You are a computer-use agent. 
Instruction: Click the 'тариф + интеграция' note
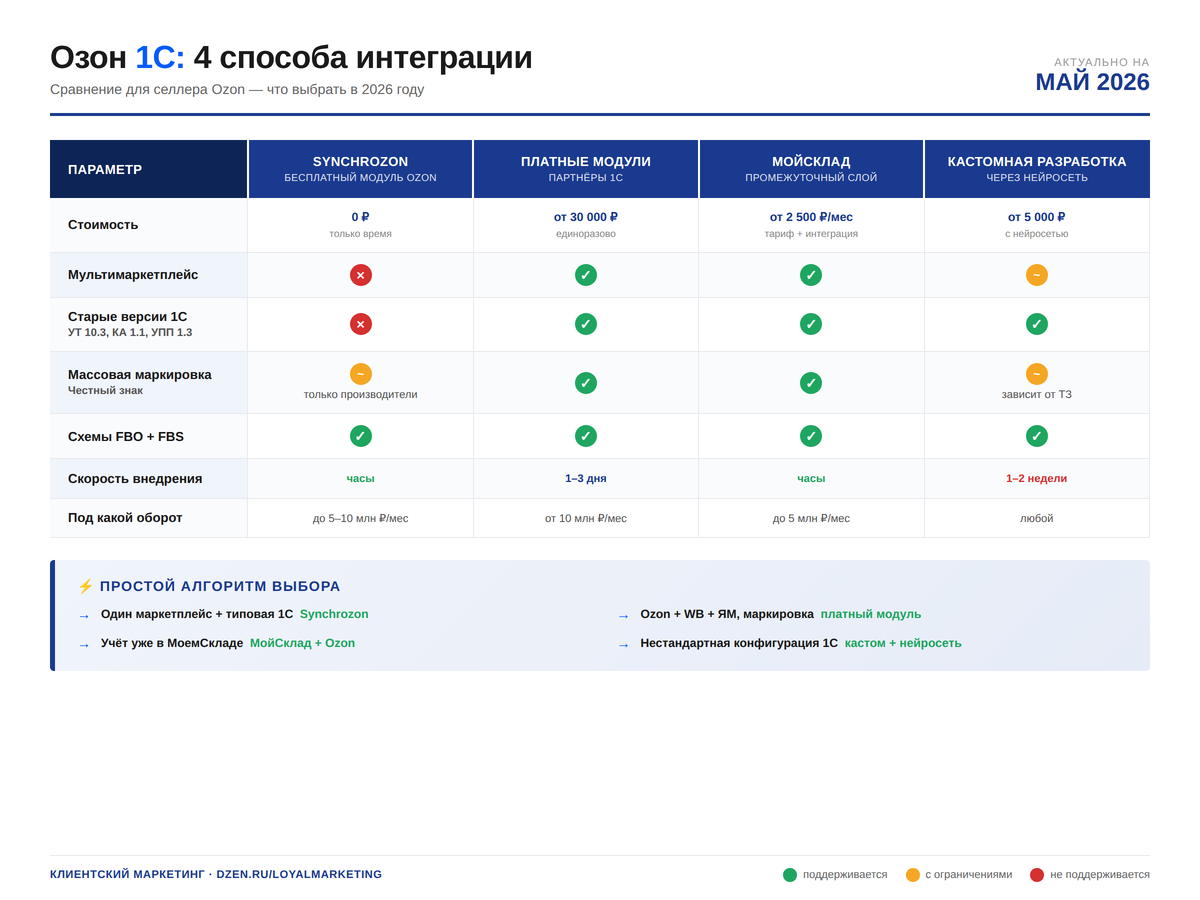(x=811, y=234)
